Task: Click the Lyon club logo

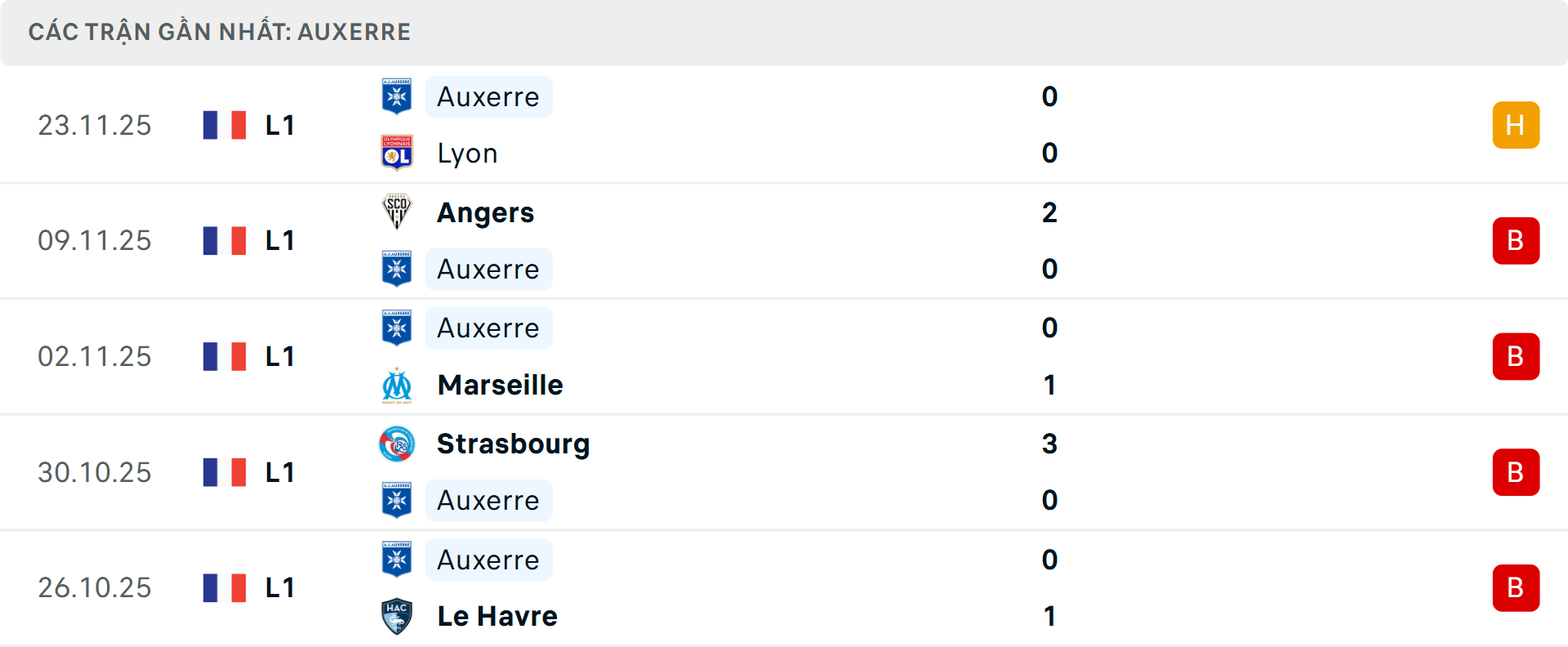Action: click(397, 153)
